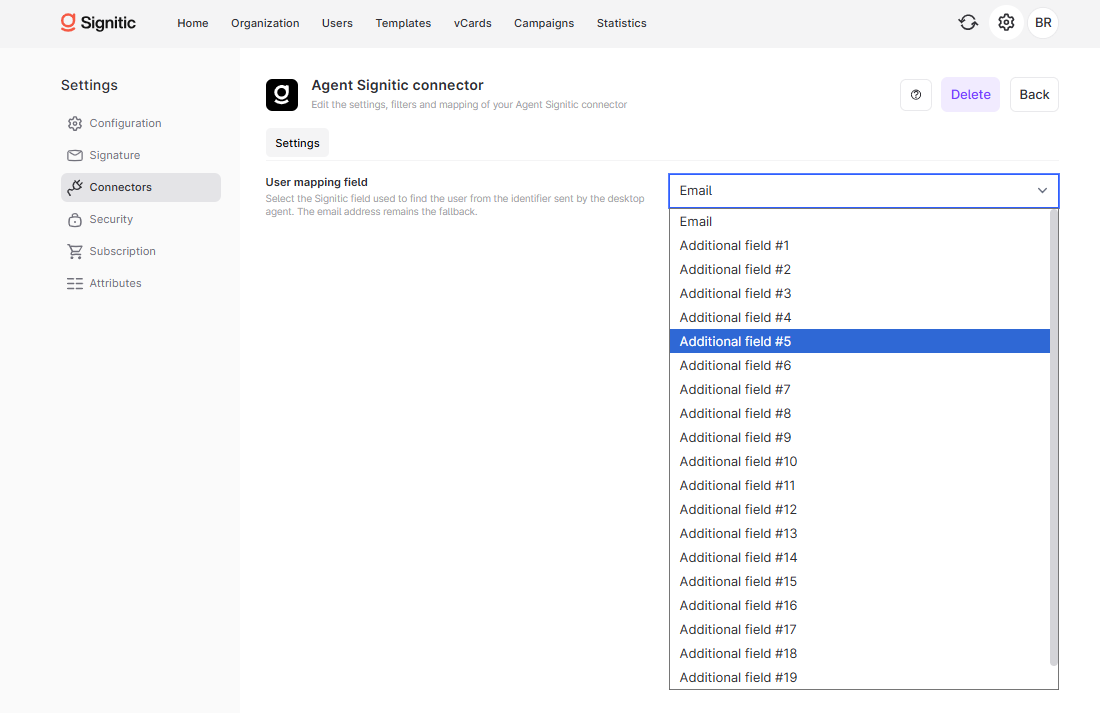Screen dimensions: 1100x713
Task: Delete the connector
Action: tap(970, 95)
